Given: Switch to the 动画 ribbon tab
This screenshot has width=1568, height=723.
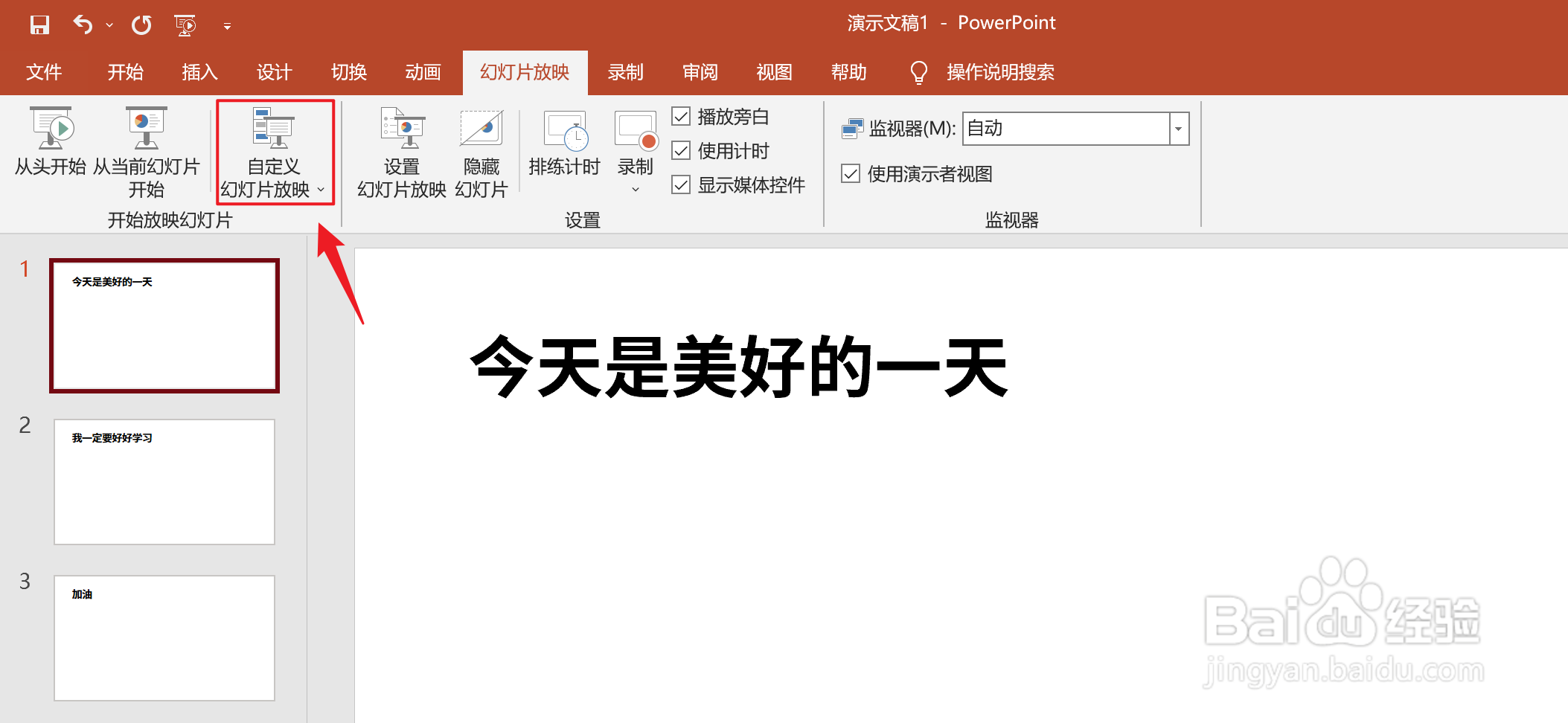Looking at the screenshot, I should coord(423,72).
